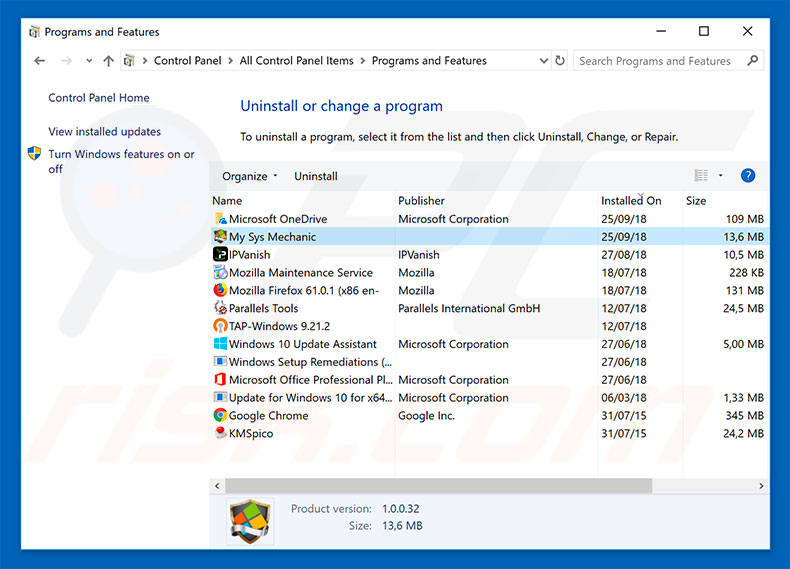Click All Control Panel Items breadcrumb

[x=296, y=60]
